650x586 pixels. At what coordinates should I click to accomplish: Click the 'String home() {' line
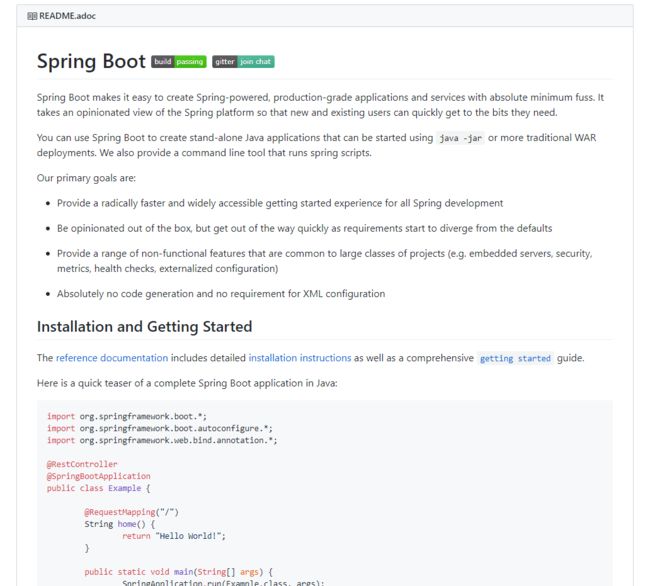click(120, 525)
